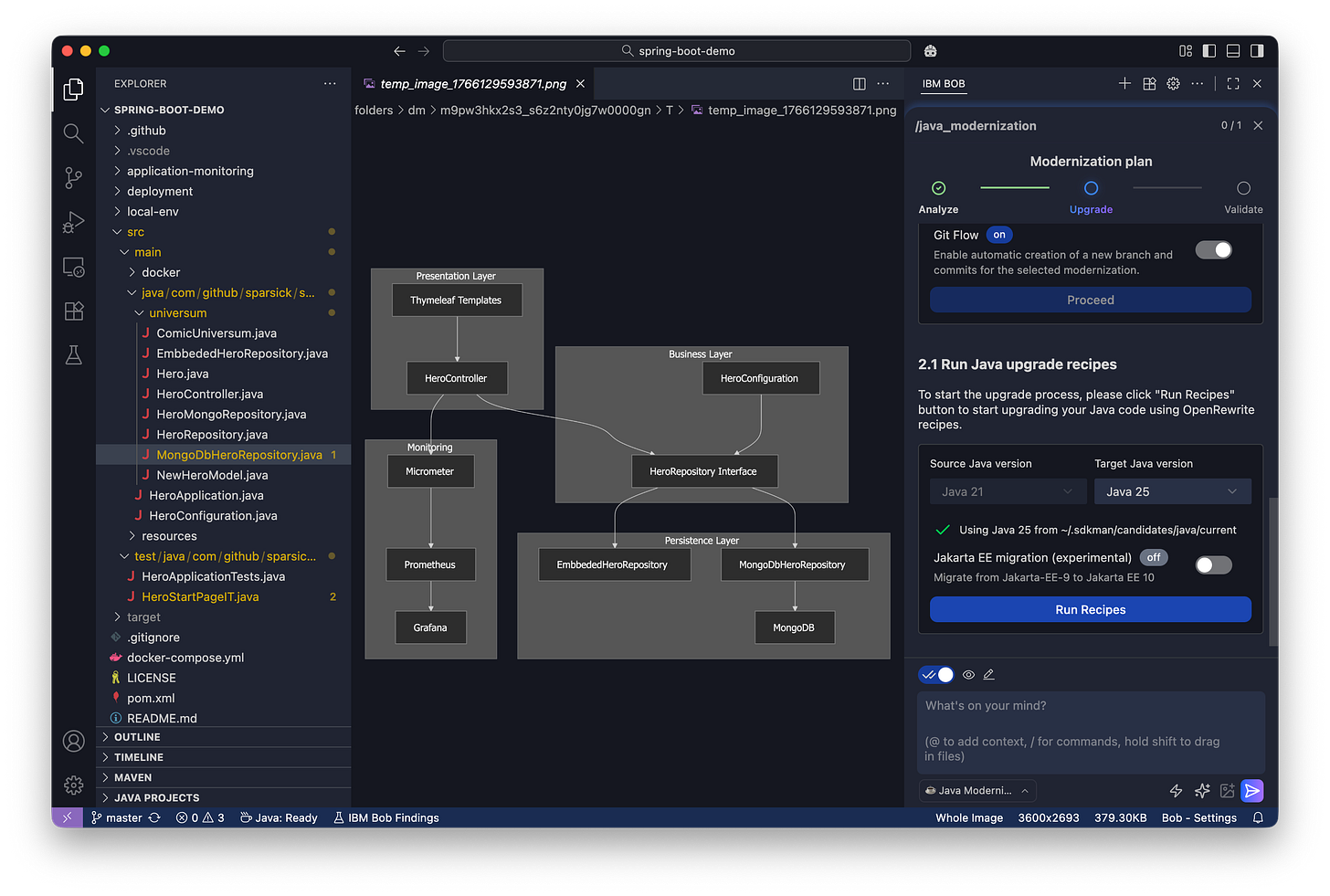
Task: Click the spring-boot-demo command center search box
Action: [x=677, y=51]
